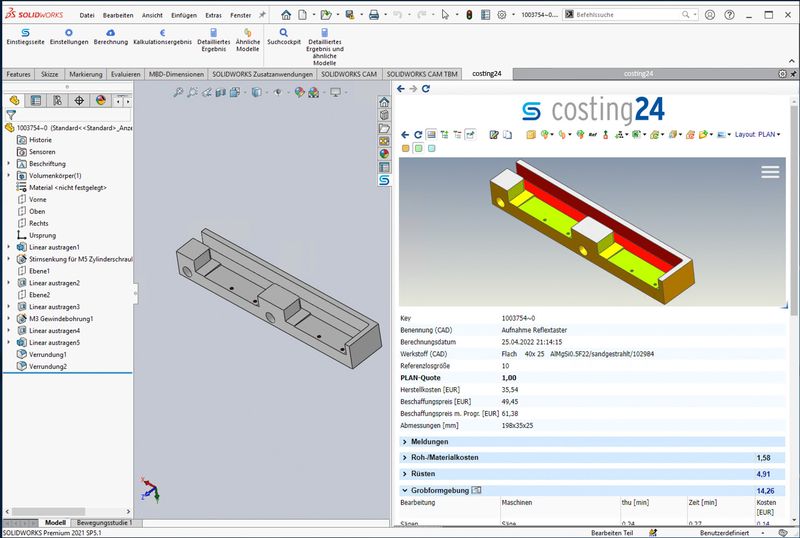Open Ähnliche Modelle similar models icon
Viewport: 800px width, 538px height.
(x=247, y=35)
